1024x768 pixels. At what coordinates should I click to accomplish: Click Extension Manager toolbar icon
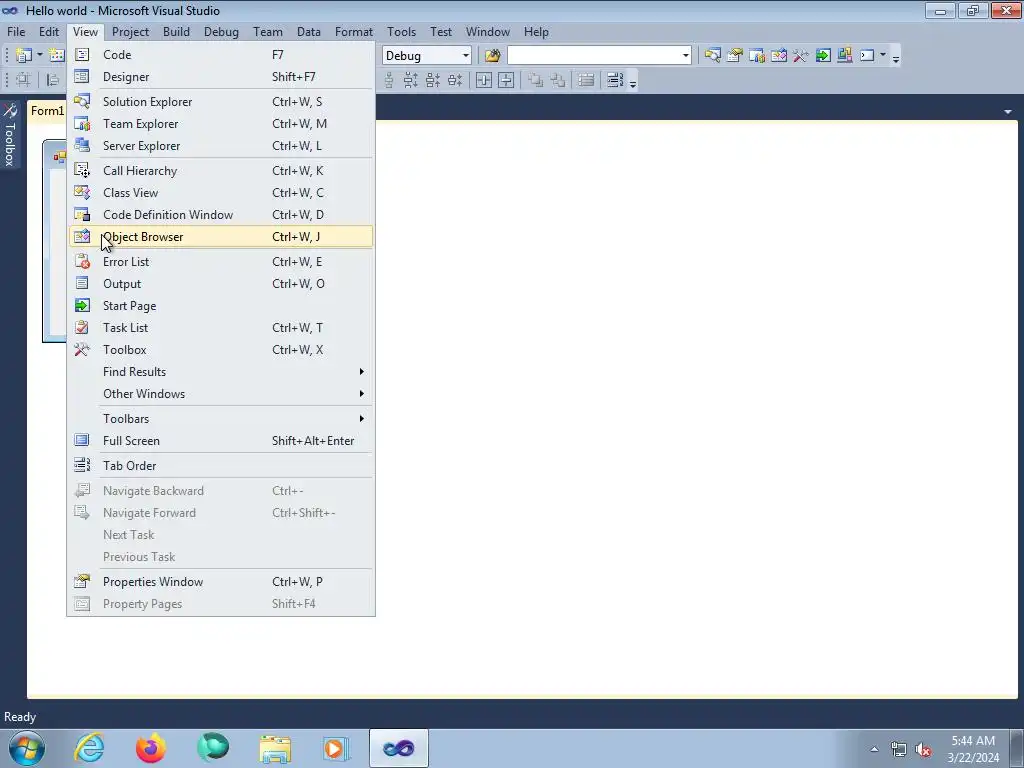(x=844, y=56)
